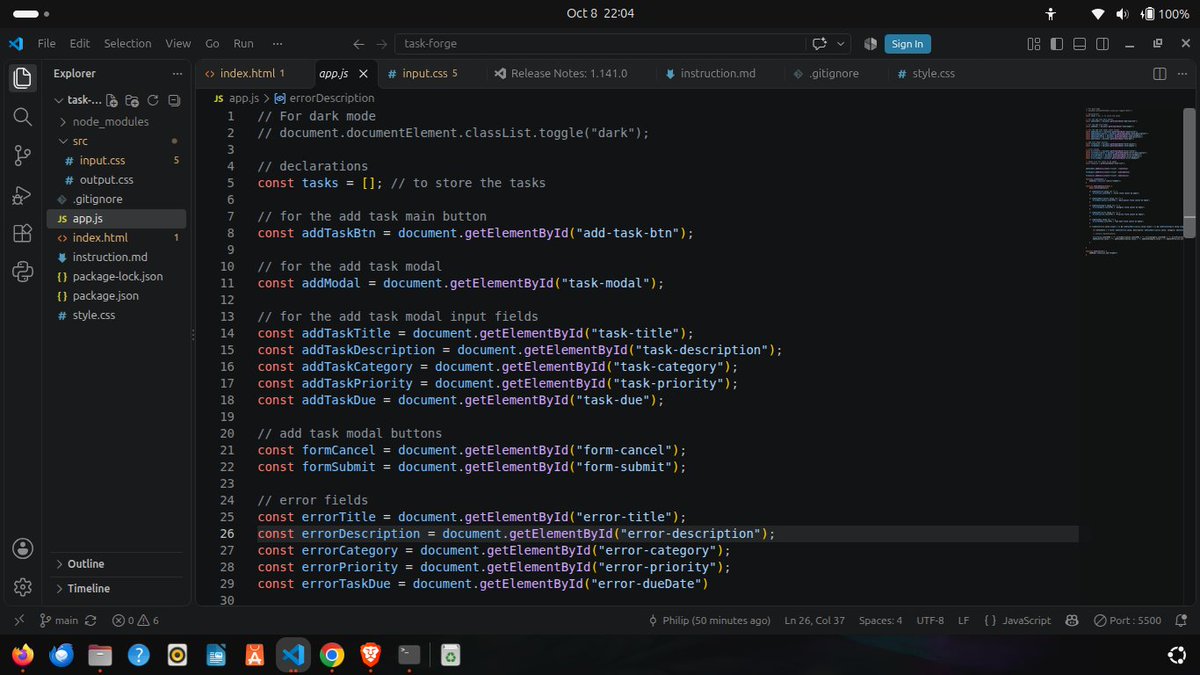Collapse all folders in Explorer
This screenshot has height=675, width=1200.
174,100
